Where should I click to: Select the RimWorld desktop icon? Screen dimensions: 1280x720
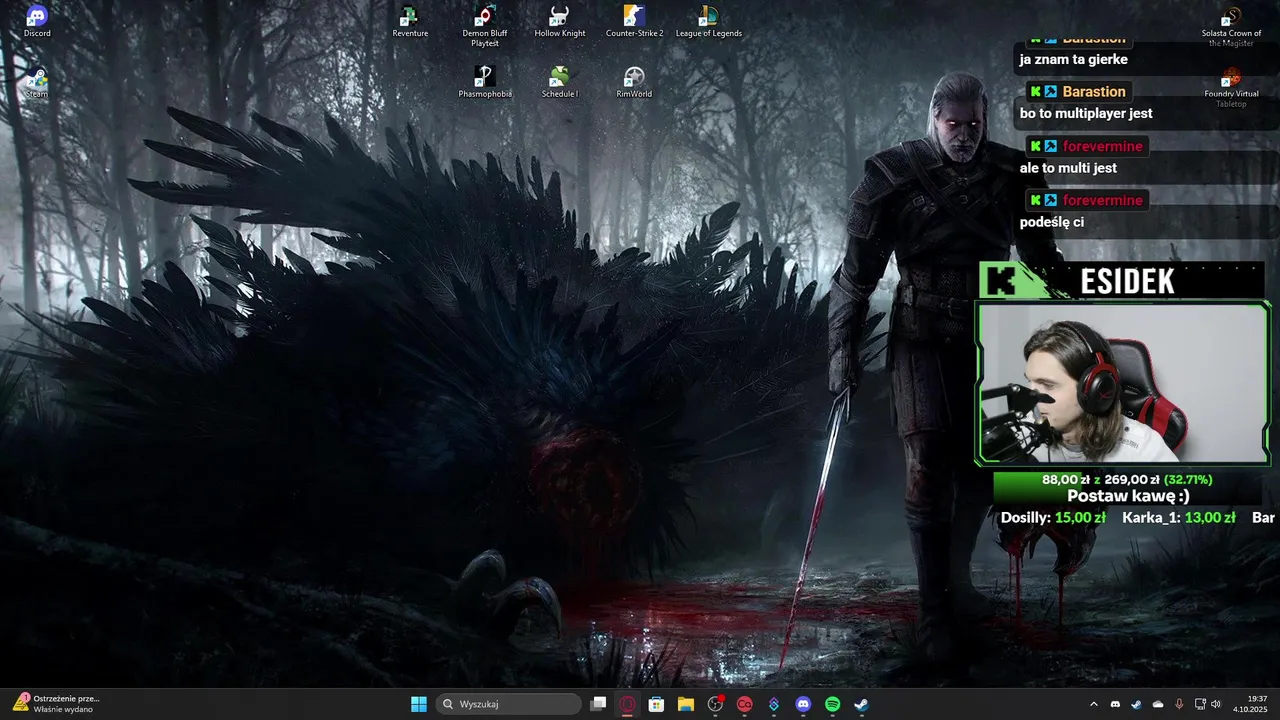(634, 82)
